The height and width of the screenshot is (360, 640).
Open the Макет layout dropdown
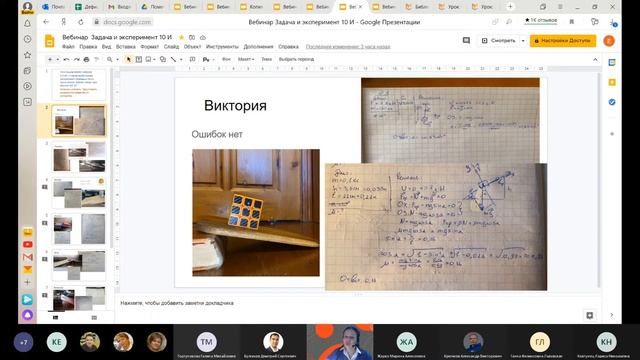tap(245, 60)
